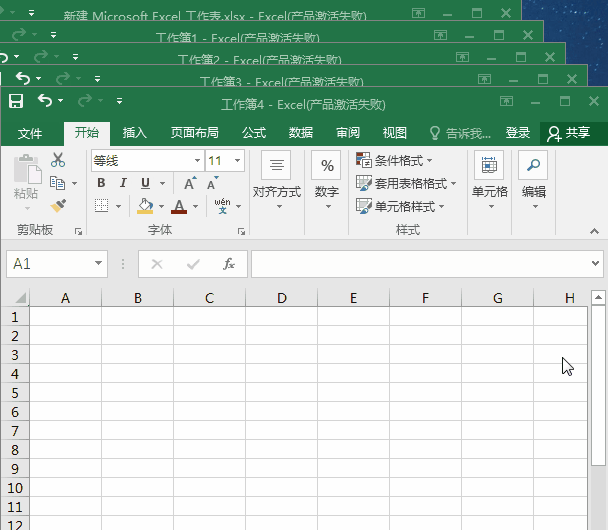The width and height of the screenshot is (608, 530).
Task: Open the clipboard (剪贴板) dialog launcher
Action: click(x=78, y=231)
